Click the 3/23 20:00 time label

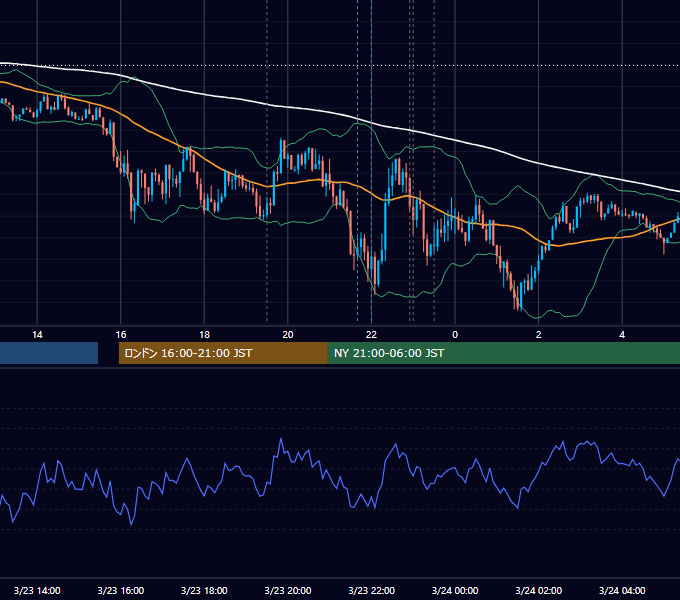click(288, 590)
